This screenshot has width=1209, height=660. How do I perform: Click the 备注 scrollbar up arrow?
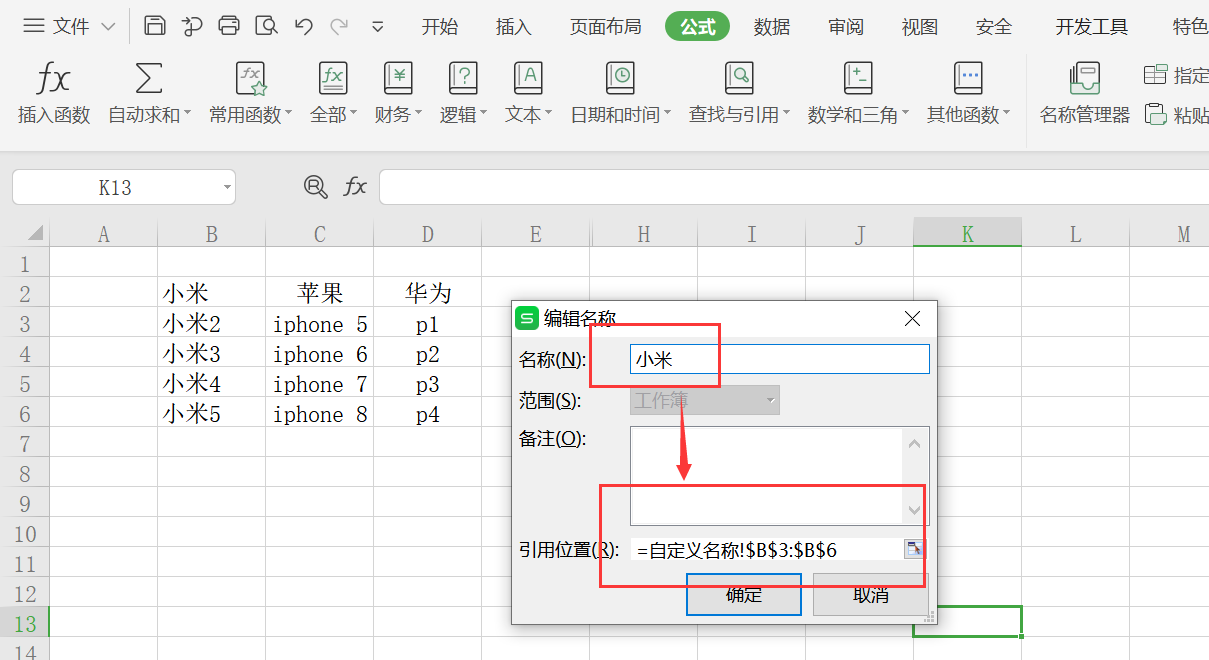click(915, 441)
